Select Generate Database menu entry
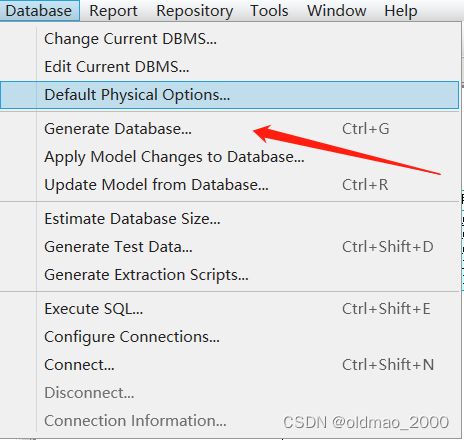This screenshot has height=440, width=464. click(x=230, y=129)
